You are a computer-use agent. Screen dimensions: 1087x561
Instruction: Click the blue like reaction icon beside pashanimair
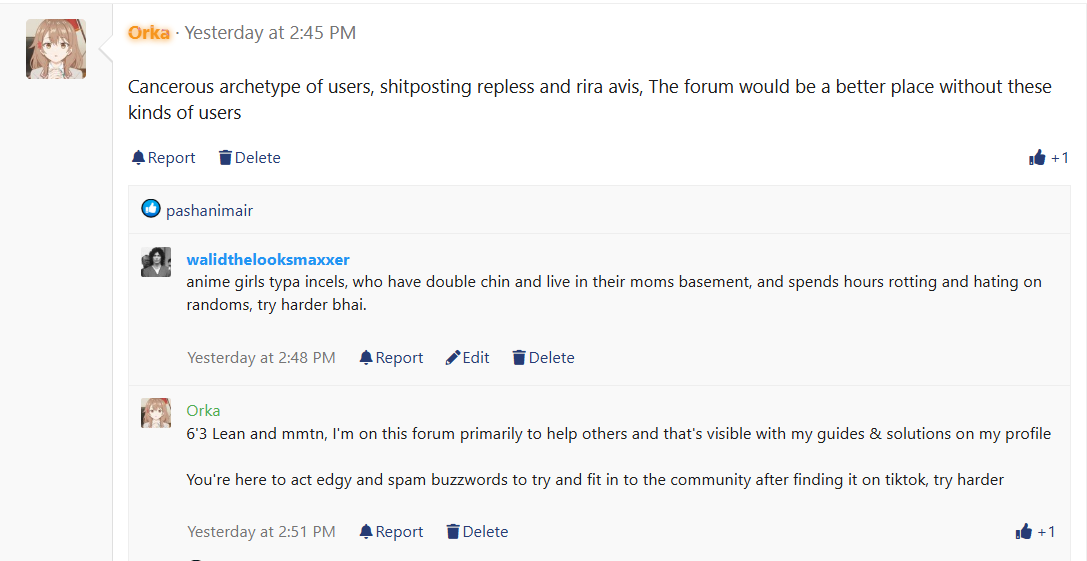click(x=150, y=208)
